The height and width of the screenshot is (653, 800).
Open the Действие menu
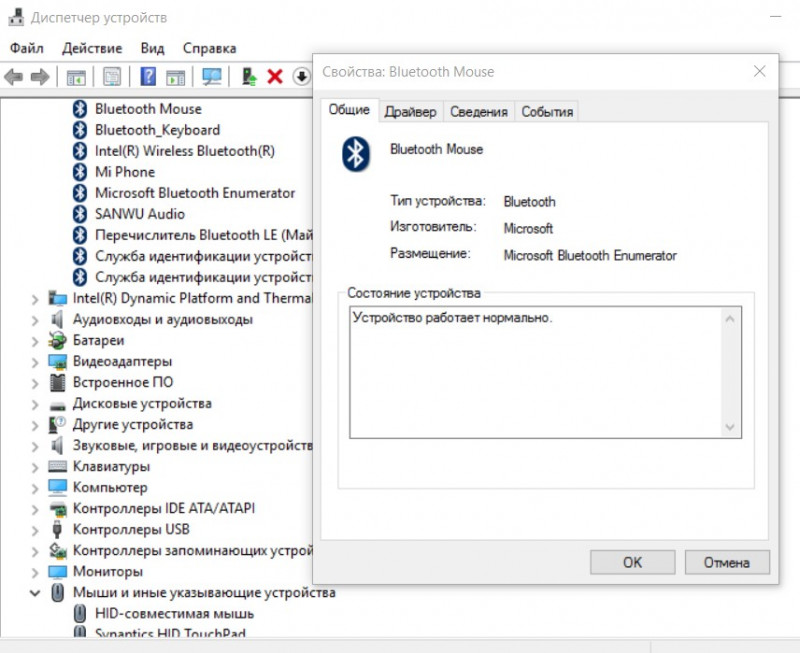(92, 48)
